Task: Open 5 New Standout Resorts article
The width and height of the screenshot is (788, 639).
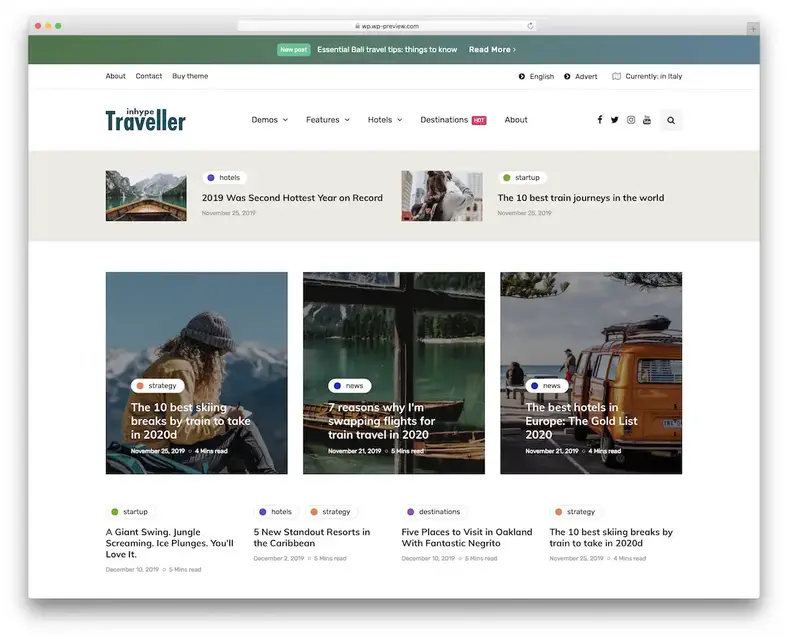Action: click(x=312, y=538)
